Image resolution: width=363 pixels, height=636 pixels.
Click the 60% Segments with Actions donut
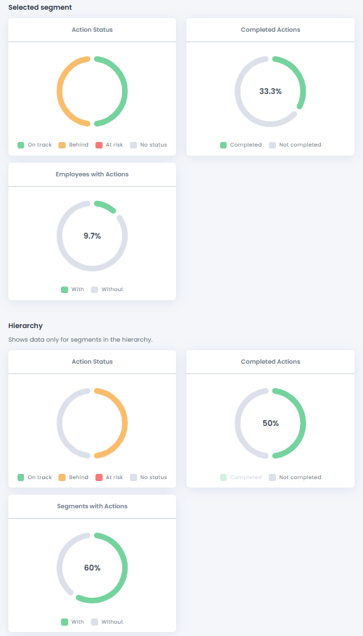click(92, 568)
